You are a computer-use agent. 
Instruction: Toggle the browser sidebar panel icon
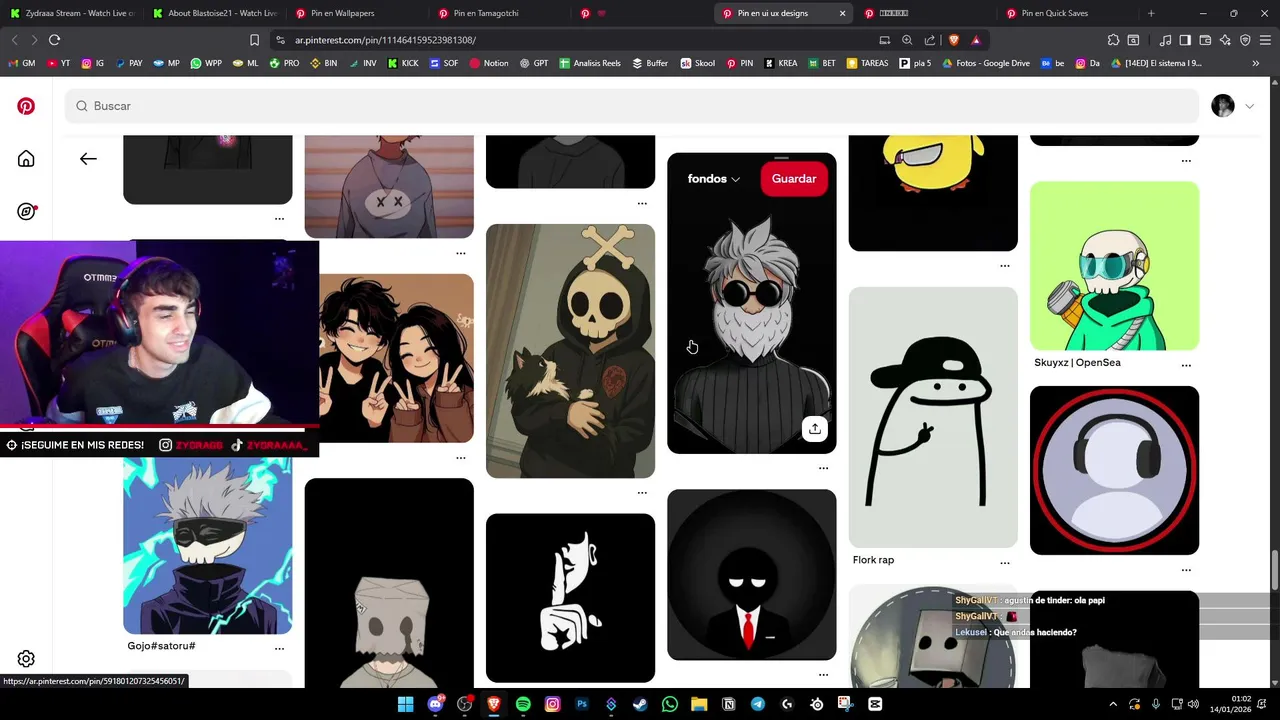tap(1185, 40)
